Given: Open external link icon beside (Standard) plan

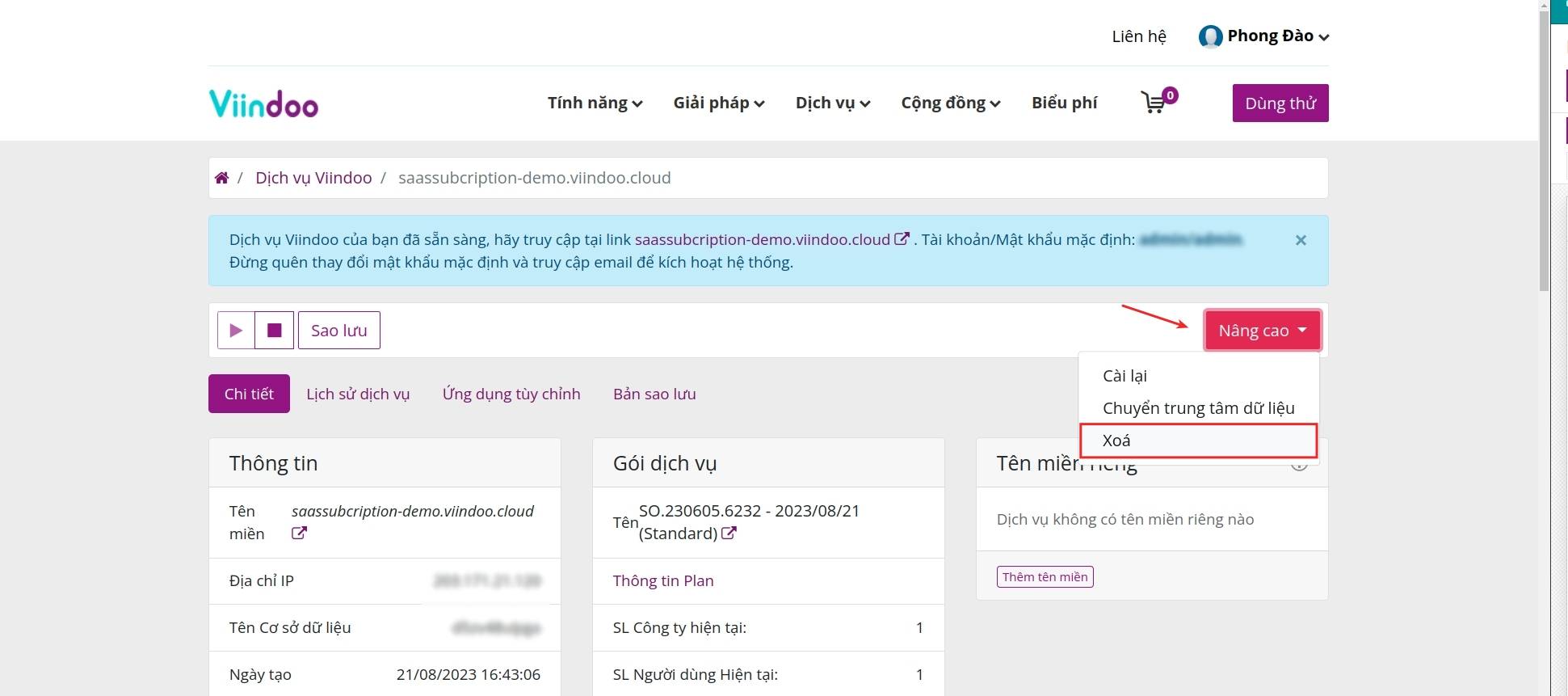Looking at the screenshot, I should coord(729,534).
